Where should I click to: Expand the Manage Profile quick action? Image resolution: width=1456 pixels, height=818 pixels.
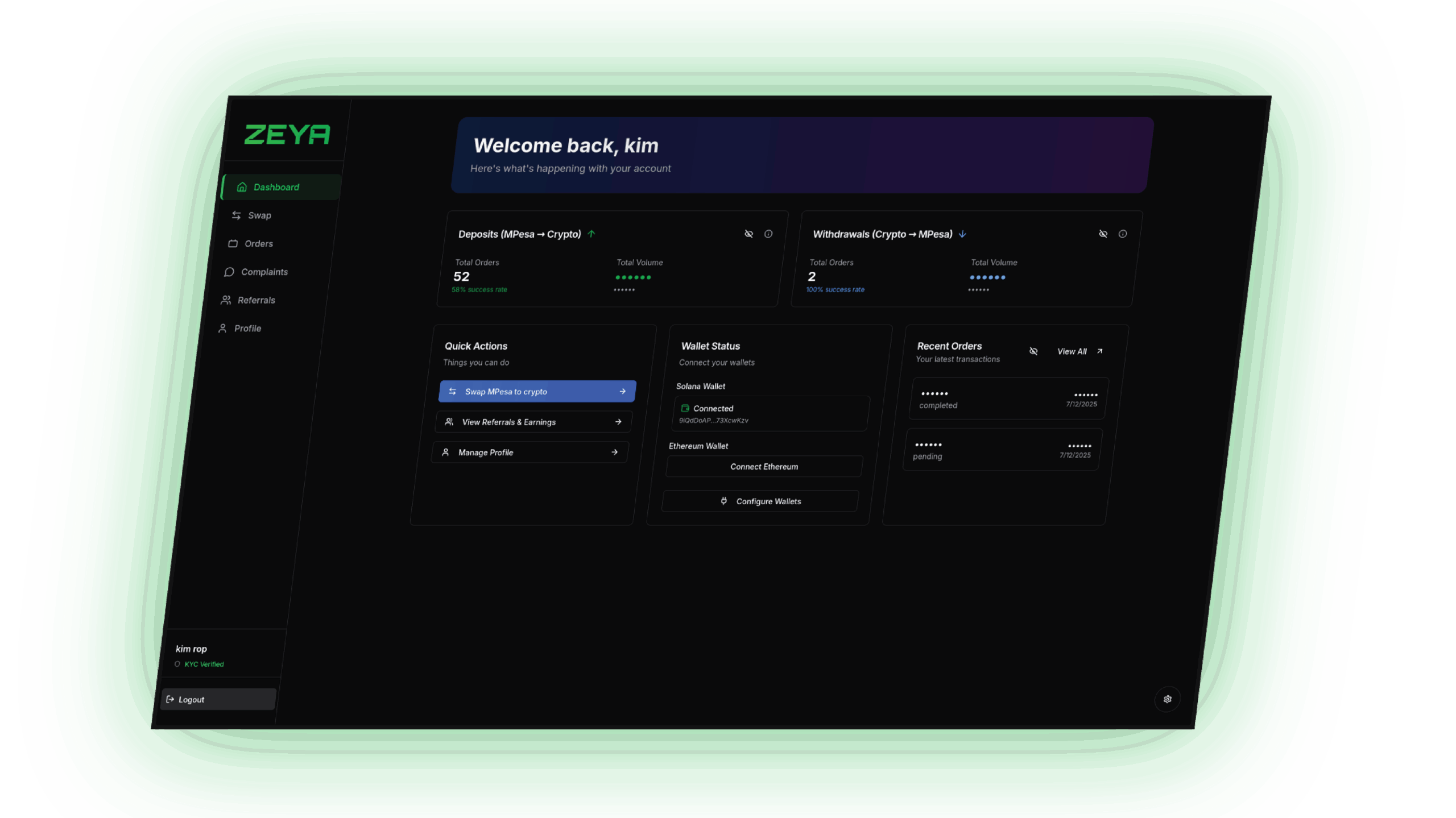(x=614, y=452)
